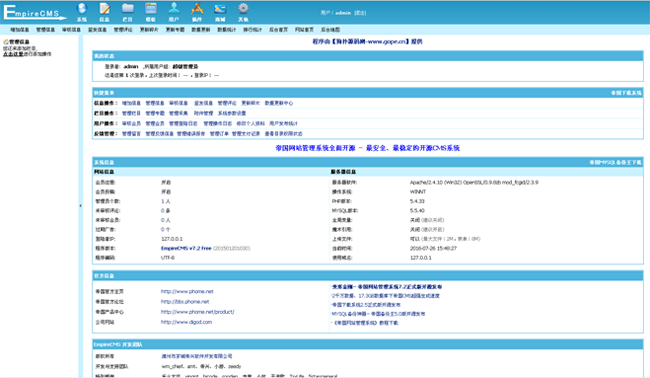Screen dimensions: 650x378
Task: Open the 系统参数设置 quick menu link
Action: point(232,113)
